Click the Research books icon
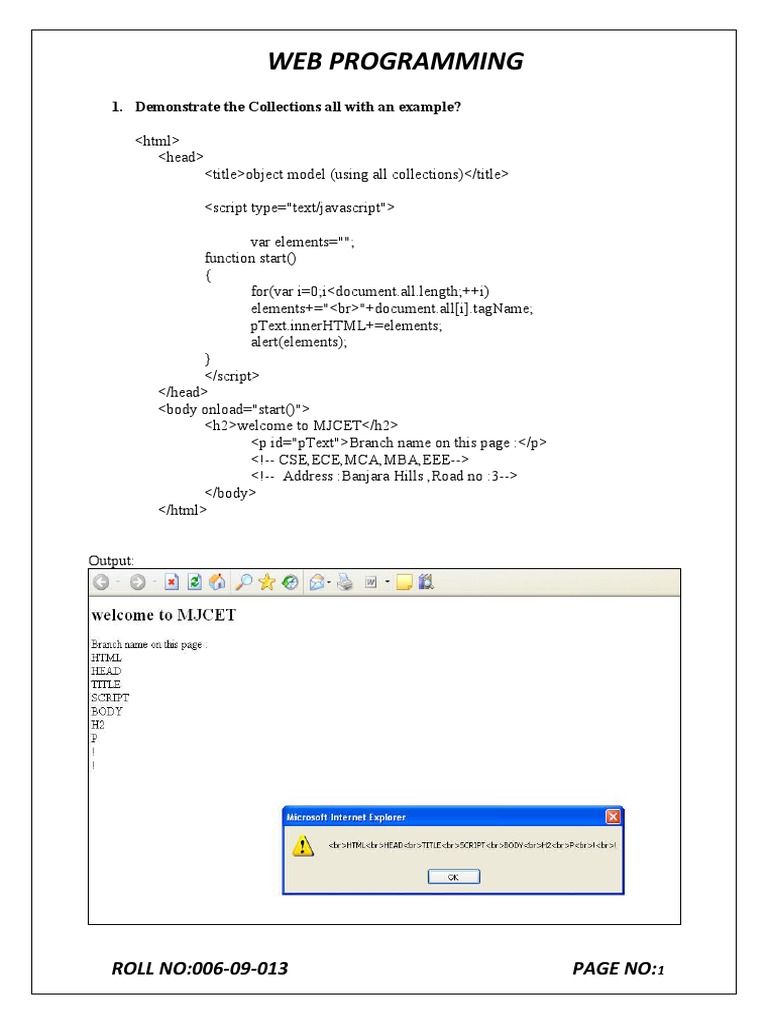The height and width of the screenshot is (1024, 768). tap(426, 582)
